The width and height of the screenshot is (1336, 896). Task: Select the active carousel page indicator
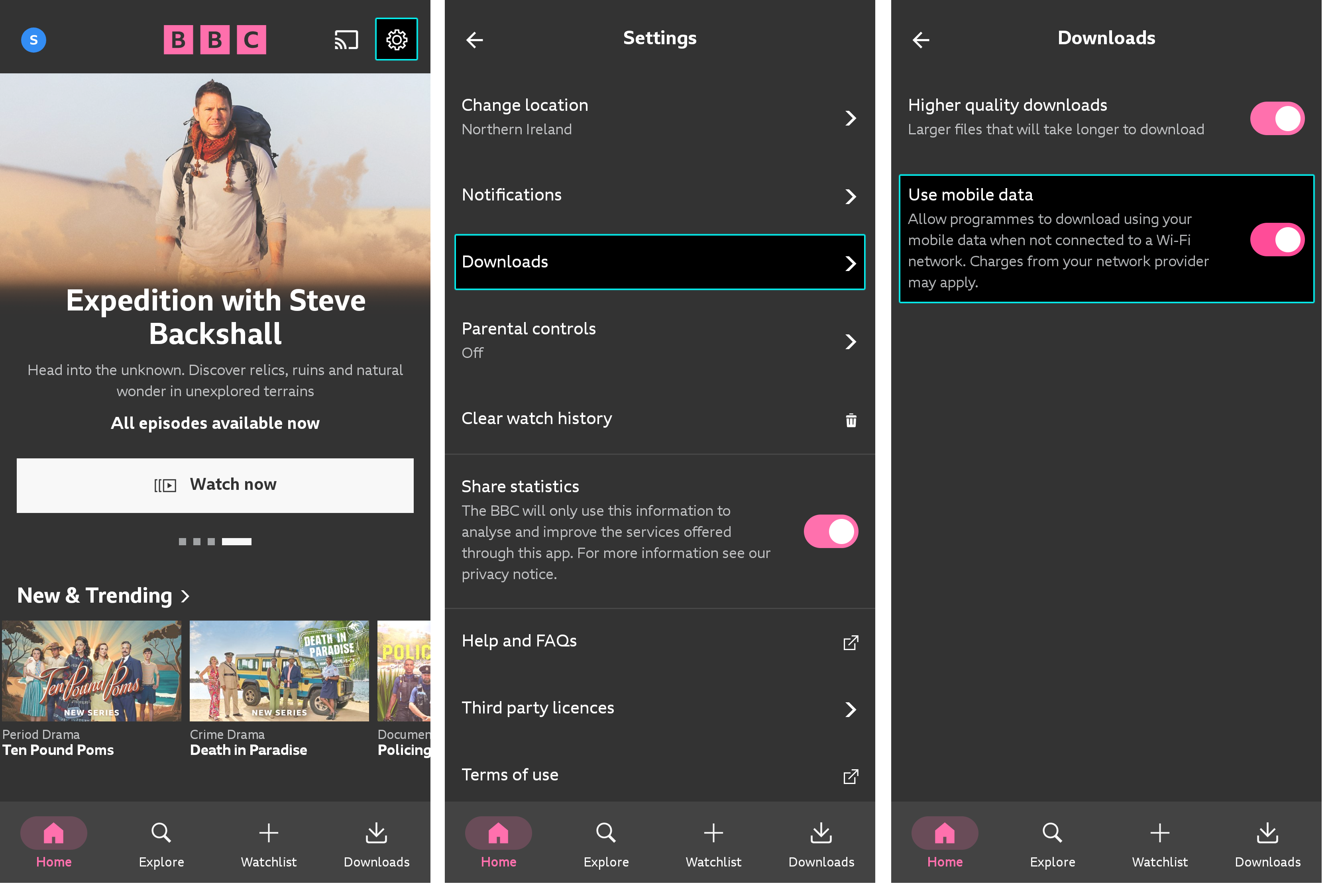[x=237, y=541]
